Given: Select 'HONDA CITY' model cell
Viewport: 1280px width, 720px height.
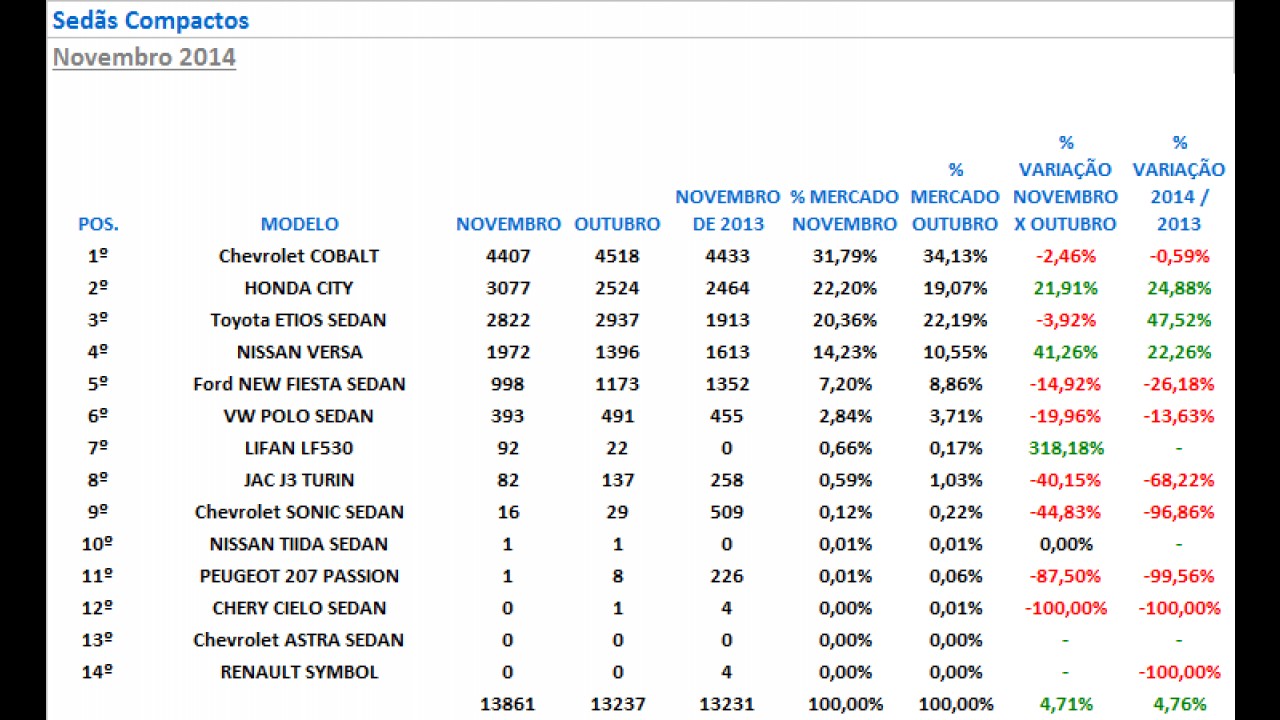Looking at the screenshot, I should pos(299,288).
